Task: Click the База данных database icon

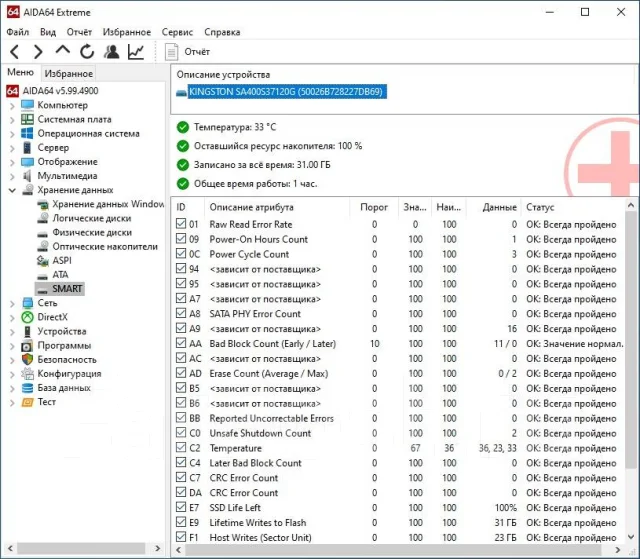Action: coord(27,388)
